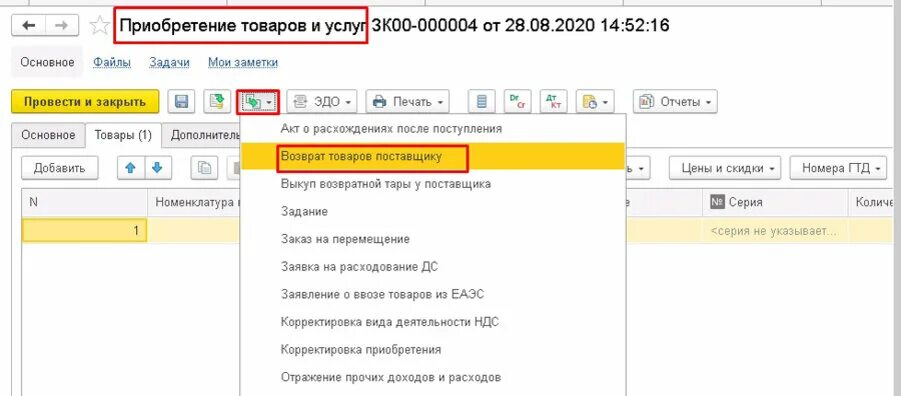Click the Номенклатура column header
The image size is (901, 396).
(195, 202)
